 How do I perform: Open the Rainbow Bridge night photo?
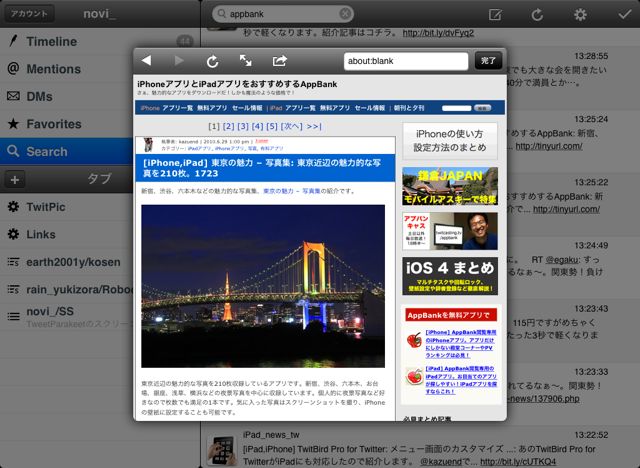tap(263, 286)
